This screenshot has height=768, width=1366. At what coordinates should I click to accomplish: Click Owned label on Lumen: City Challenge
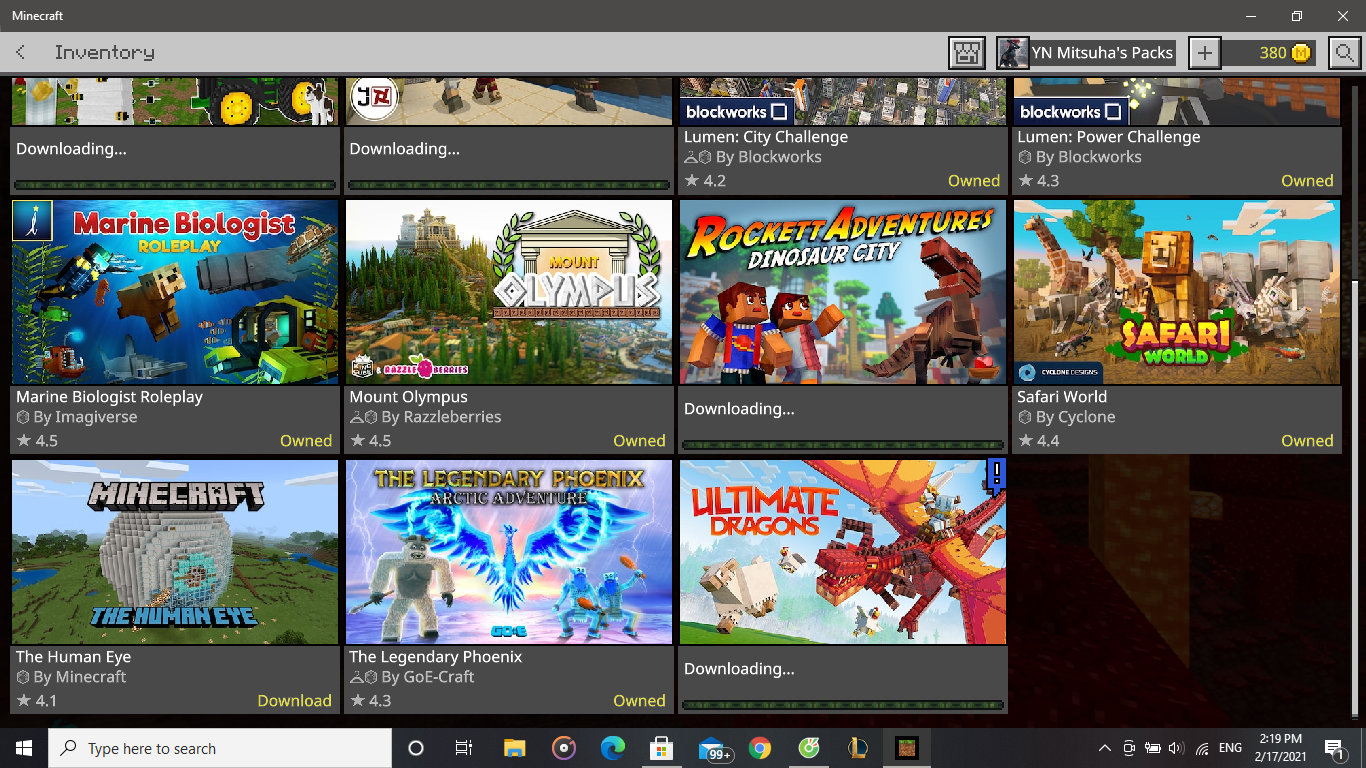[974, 181]
